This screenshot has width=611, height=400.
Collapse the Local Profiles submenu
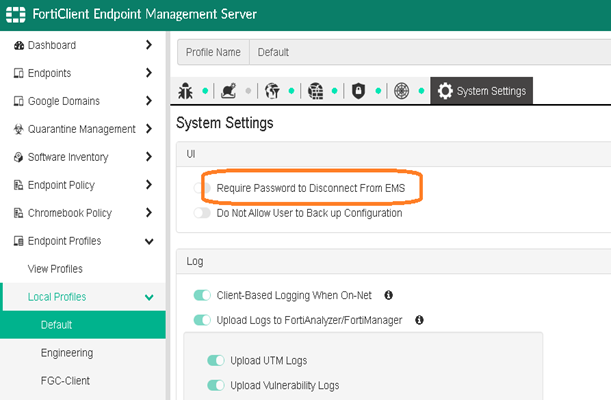click(149, 297)
